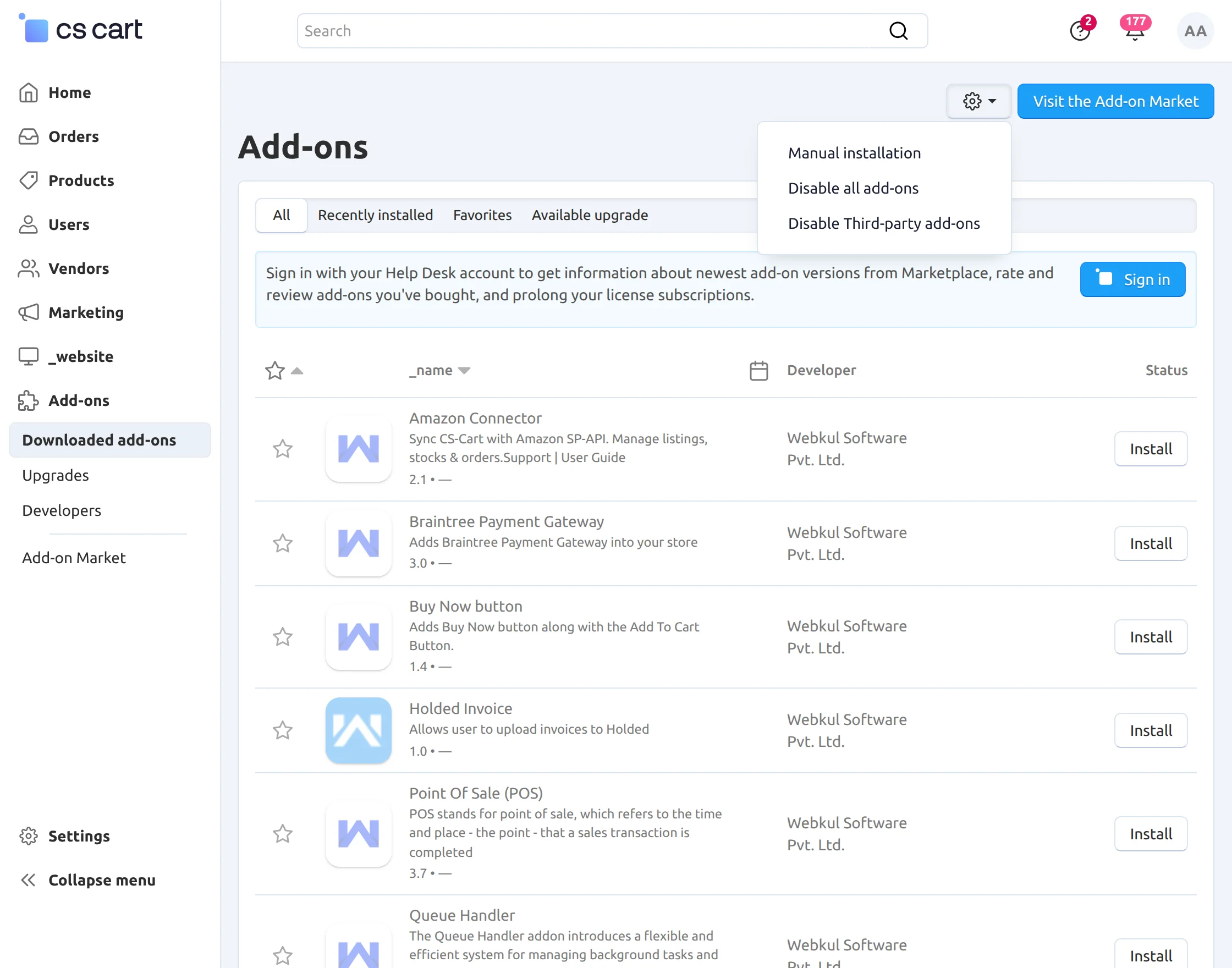The height and width of the screenshot is (968, 1232).
Task: Sort by the Developer column header
Action: [821, 370]
